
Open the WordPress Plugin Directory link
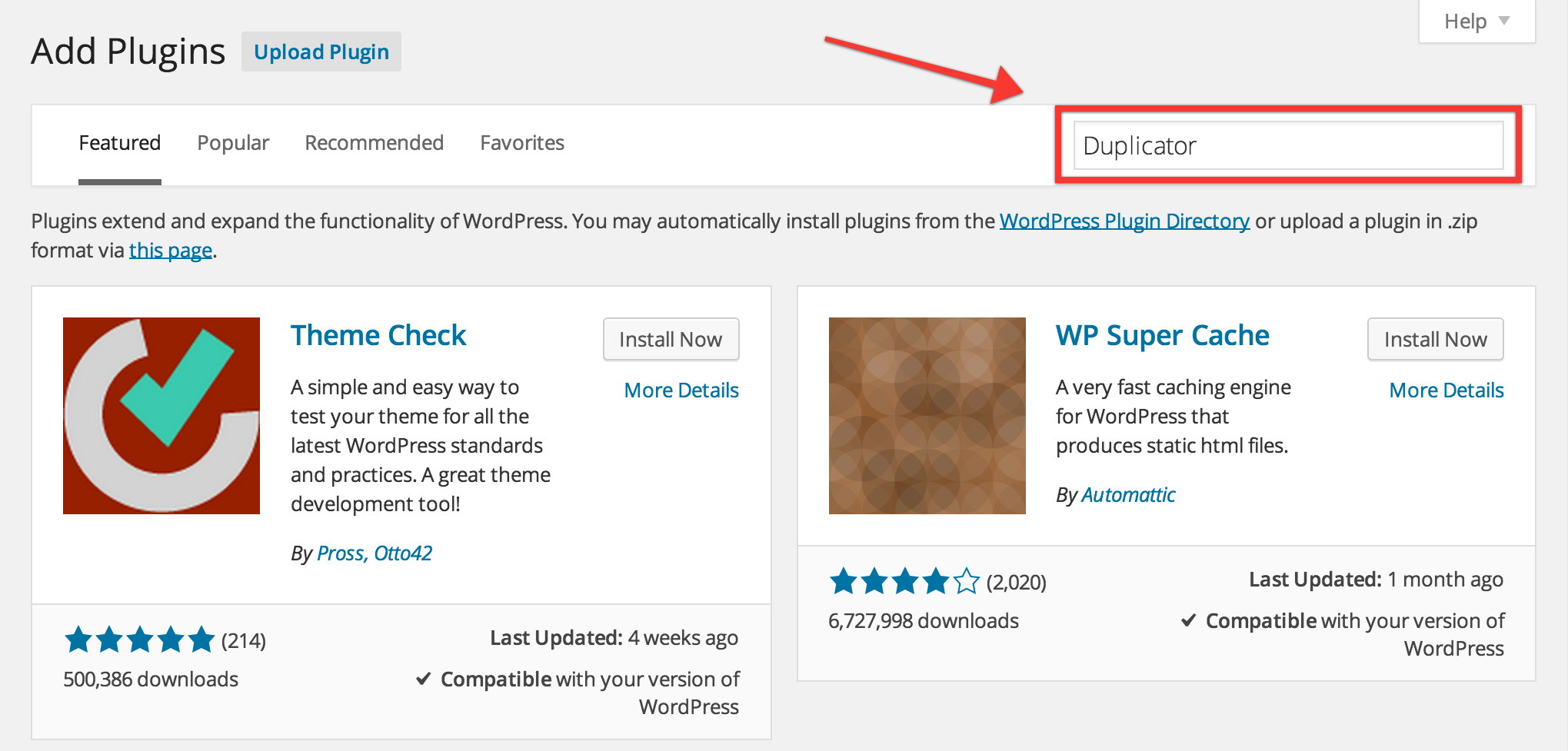(1124, 221)
